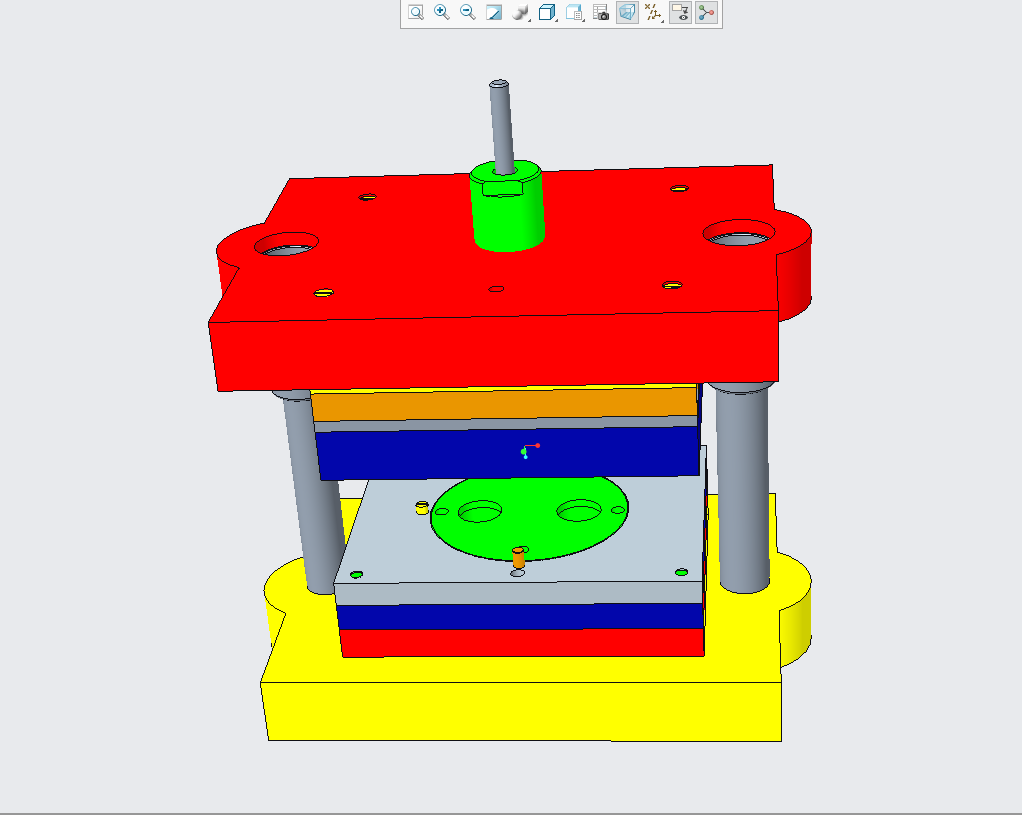The width and height of the screenshot is (1022, 815).
Task: Activate the Zoom Out tool
Action: pos(468,12)
